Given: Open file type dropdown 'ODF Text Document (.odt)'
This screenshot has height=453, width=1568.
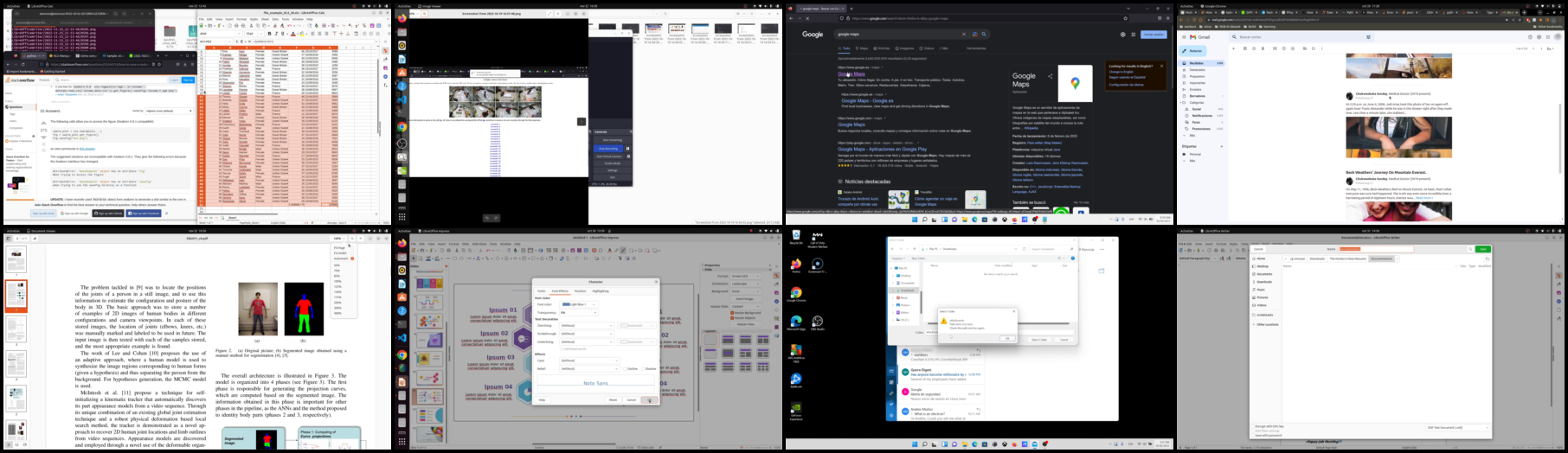Looking at the screenshot, I should coord(1458,428).
